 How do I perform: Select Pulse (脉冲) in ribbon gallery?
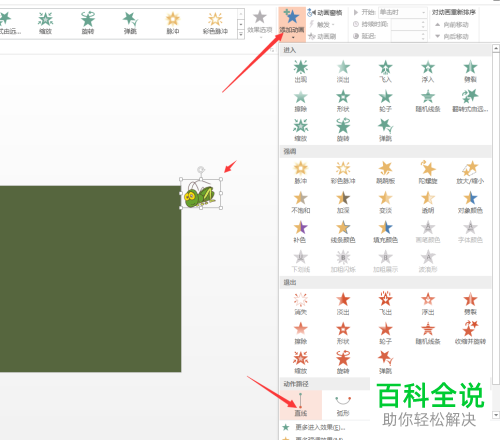coord(173,23)
